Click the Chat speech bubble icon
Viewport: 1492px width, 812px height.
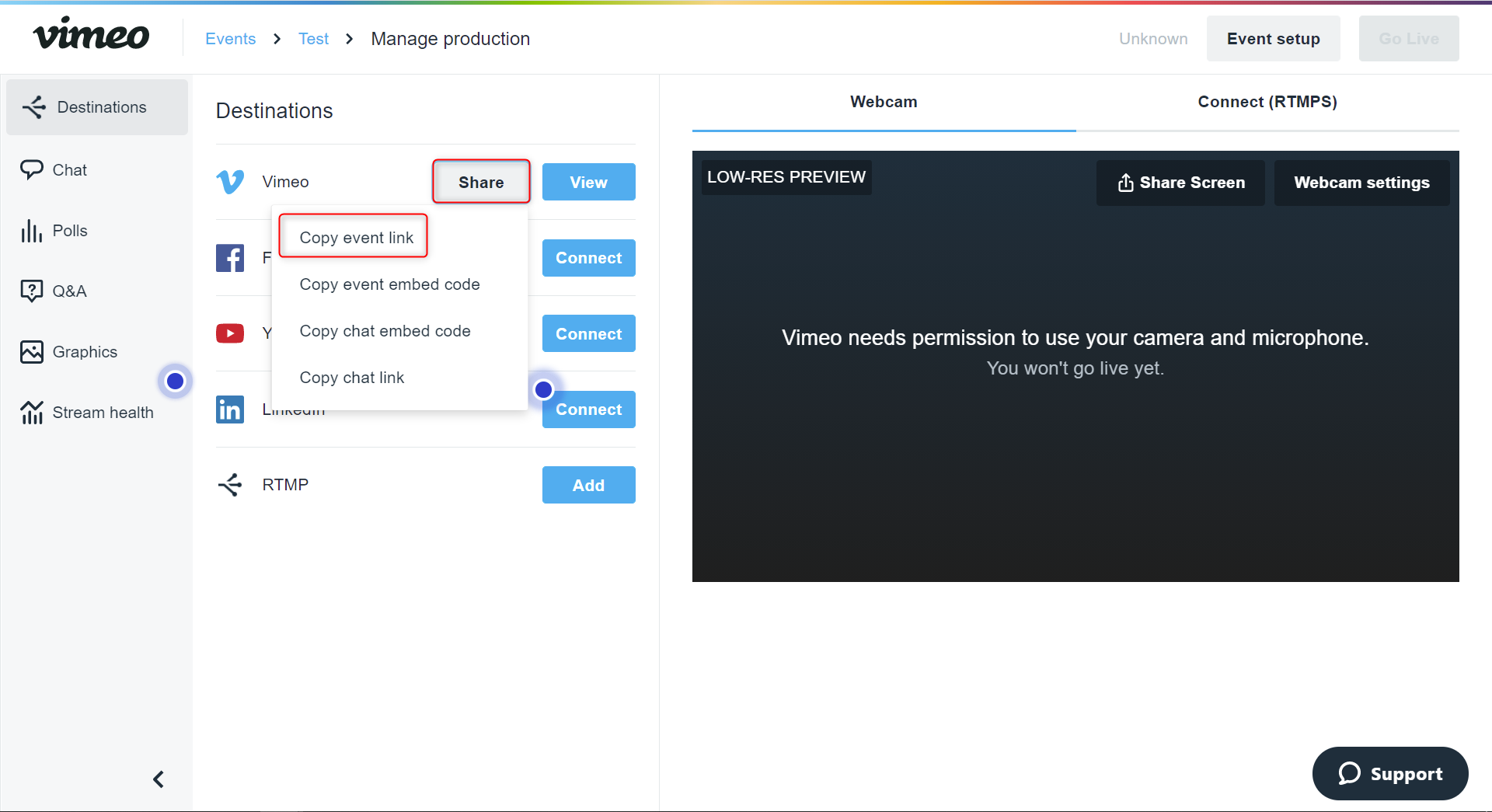[x=32, y=169]
